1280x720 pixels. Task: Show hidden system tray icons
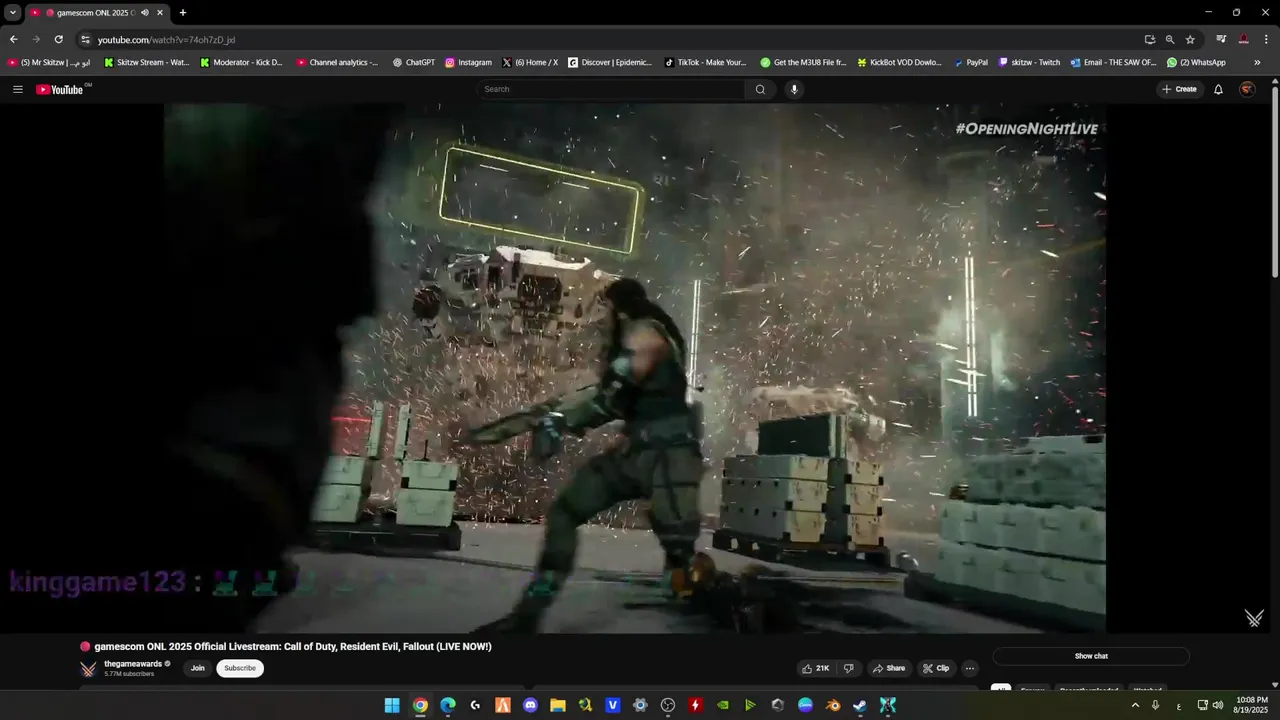pos(1135,705)
